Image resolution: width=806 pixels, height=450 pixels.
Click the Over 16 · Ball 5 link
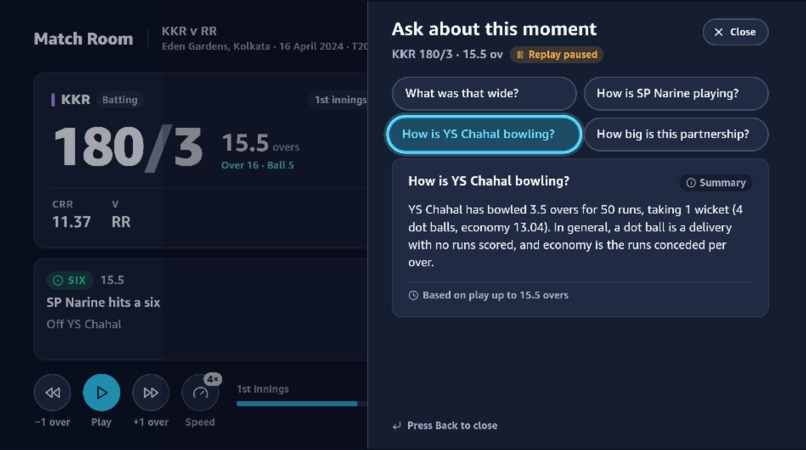[258, 165]
